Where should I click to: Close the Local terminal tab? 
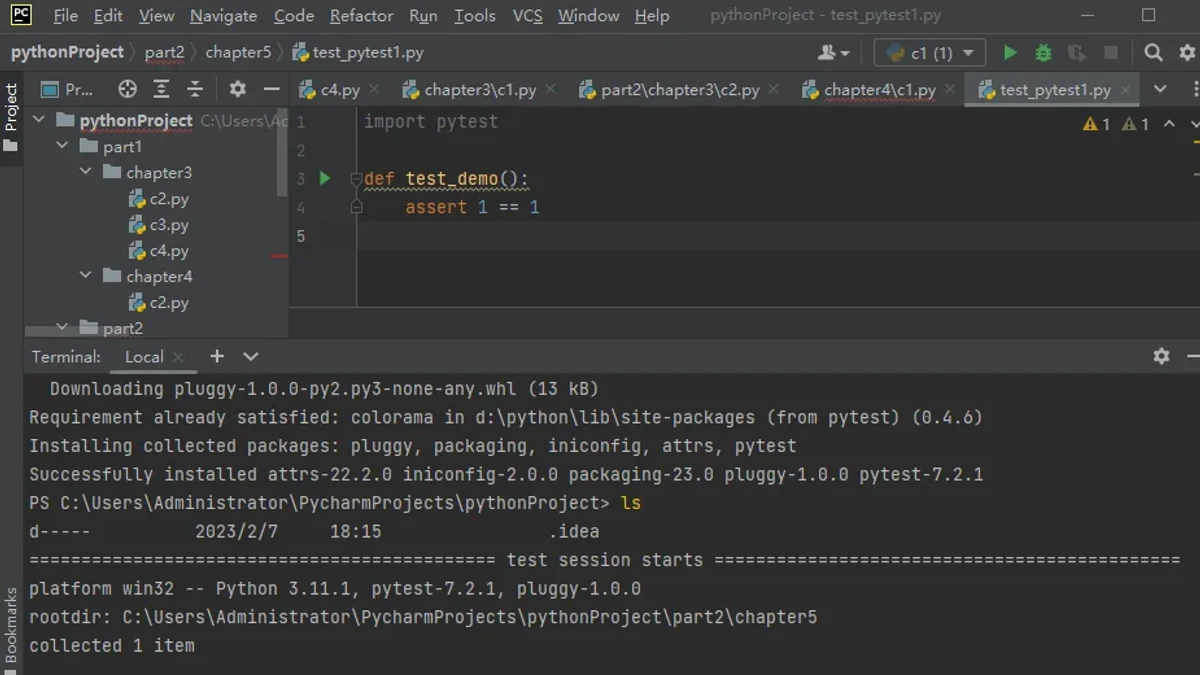tap(178, 357)
